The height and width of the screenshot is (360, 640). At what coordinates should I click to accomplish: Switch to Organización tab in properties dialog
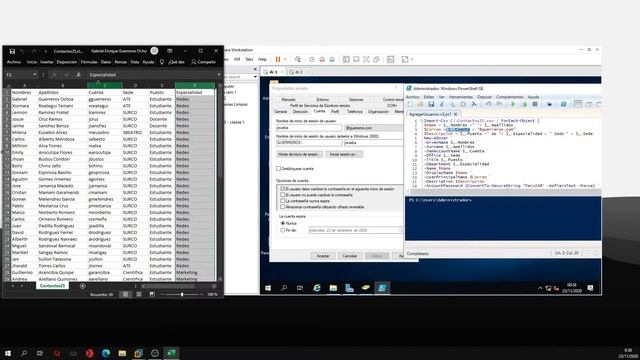[x=378, y=111]
